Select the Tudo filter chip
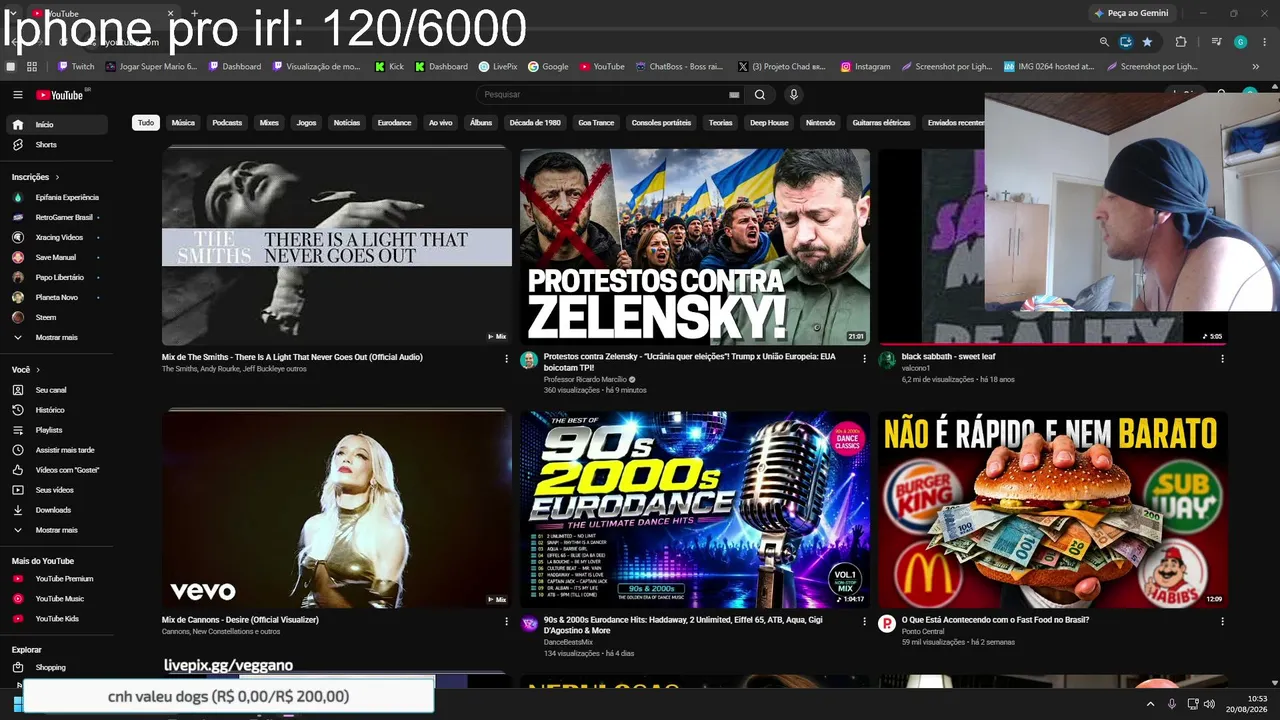1280x720 pixels. click(x=146, y=123)
